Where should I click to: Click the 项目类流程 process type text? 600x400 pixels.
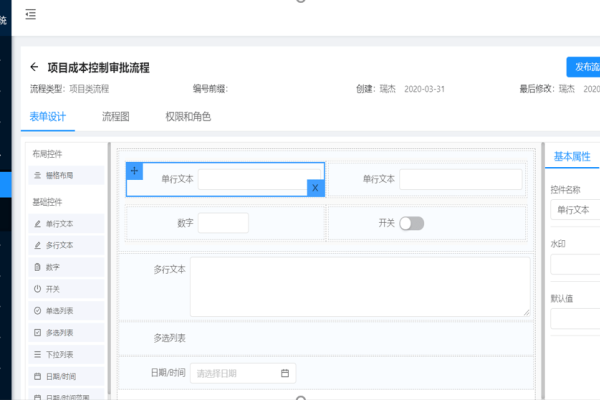tap(89, 89)
